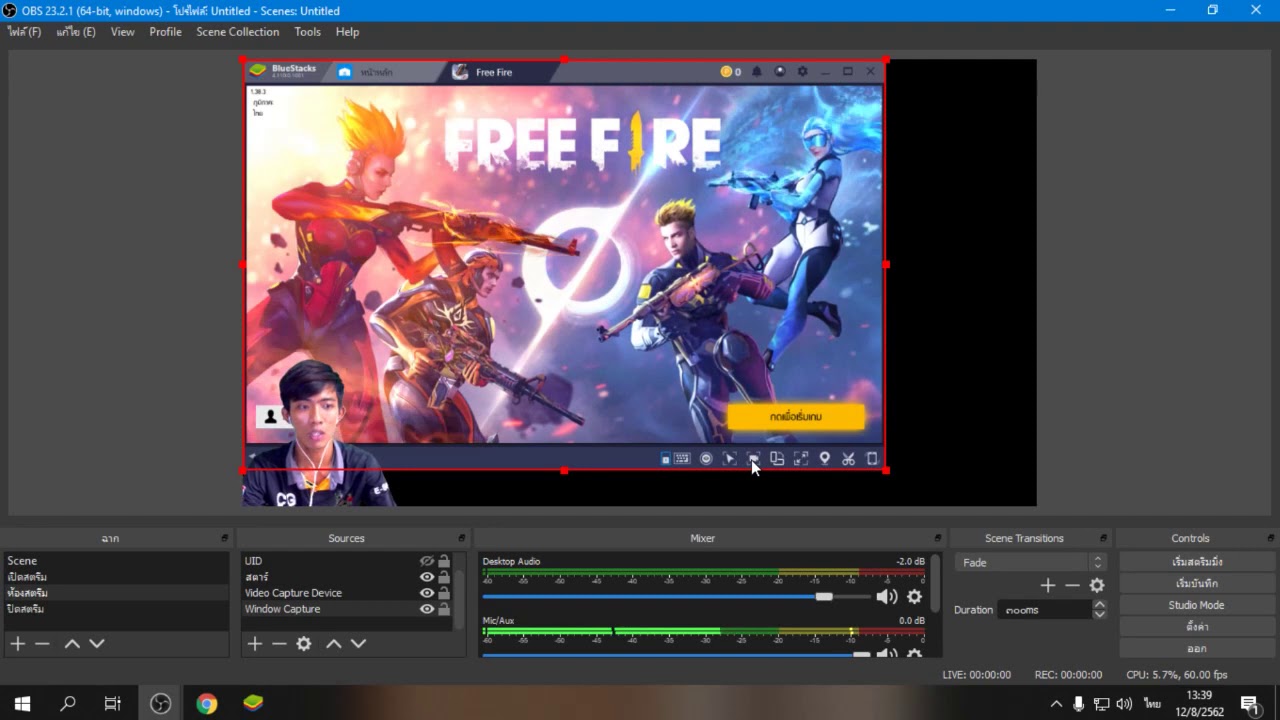Open Task View on the taskbar
Screen dimensions: 1280x720
(x=113, y=704)
